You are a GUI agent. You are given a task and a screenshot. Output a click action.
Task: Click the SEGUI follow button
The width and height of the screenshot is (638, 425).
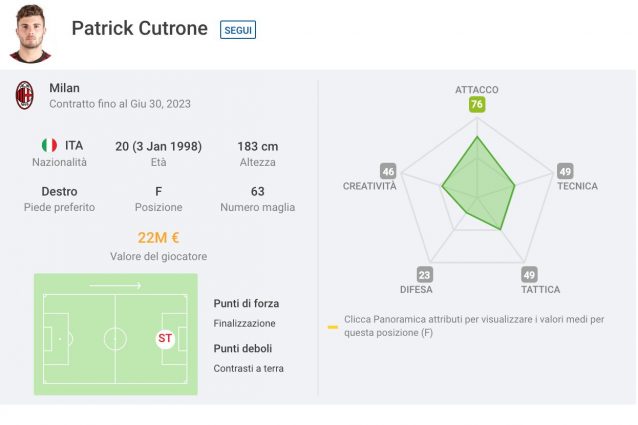[x=238, y=30]
